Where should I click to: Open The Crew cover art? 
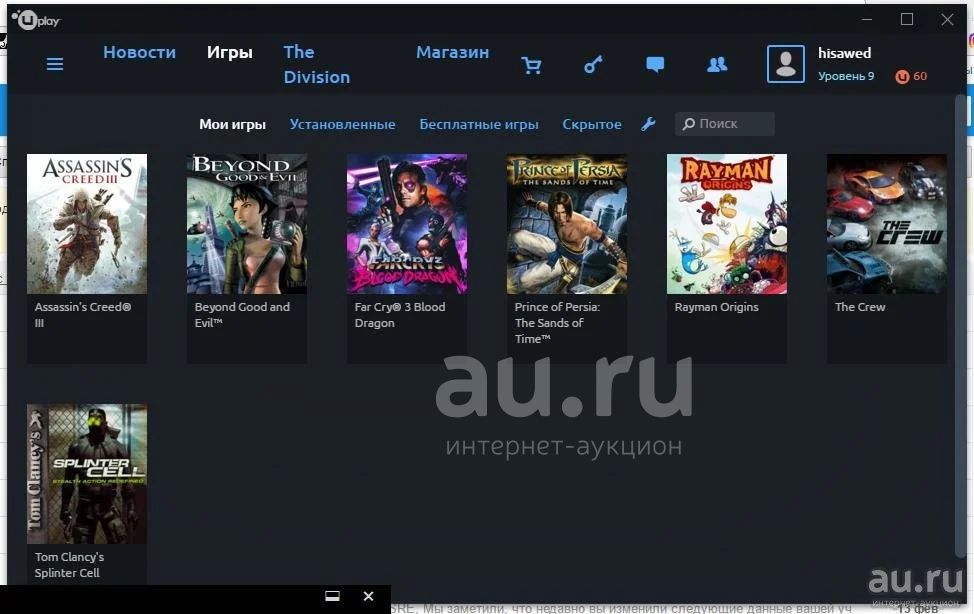[x=887, y=224]
